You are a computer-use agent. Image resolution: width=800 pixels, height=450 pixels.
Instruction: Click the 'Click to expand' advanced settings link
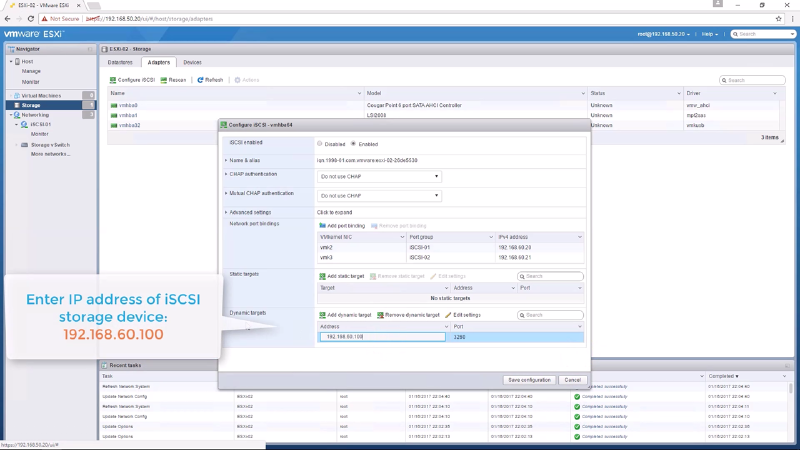point(335,212)
